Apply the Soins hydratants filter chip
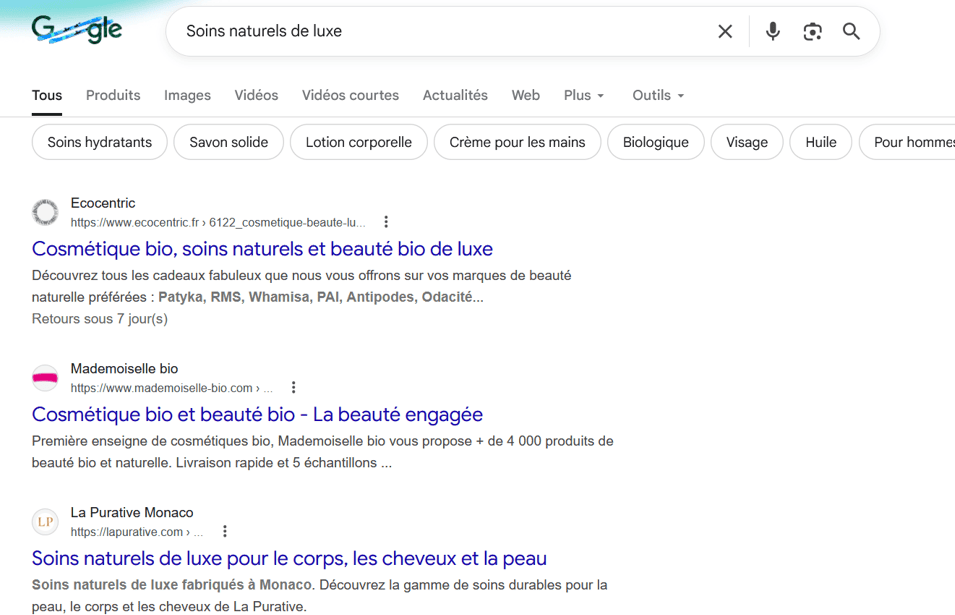The height and width of the screenshot is (615, 955). [99, 142]
